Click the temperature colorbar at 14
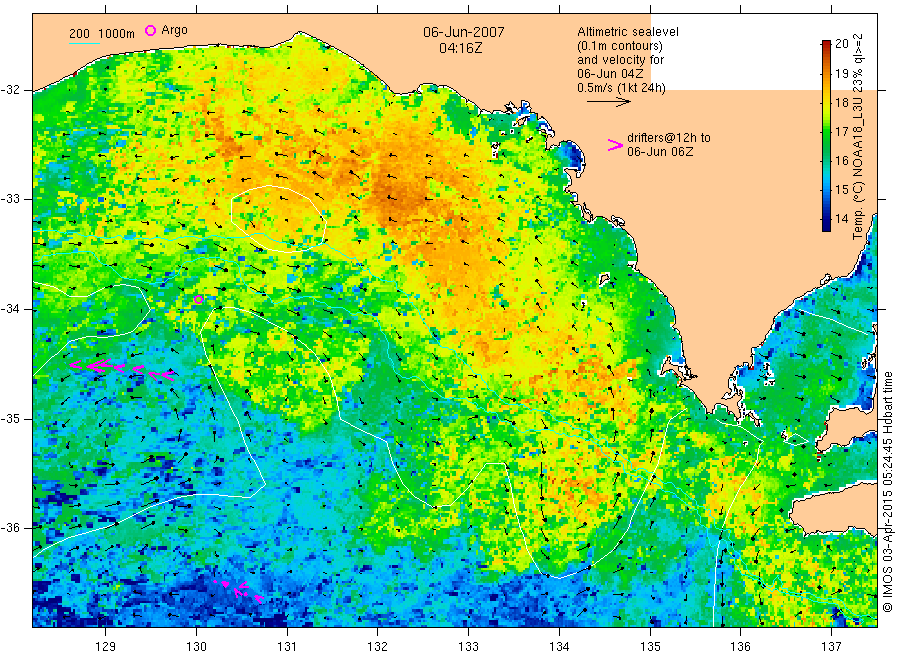900x660 pixels. (x=827, y=220)
